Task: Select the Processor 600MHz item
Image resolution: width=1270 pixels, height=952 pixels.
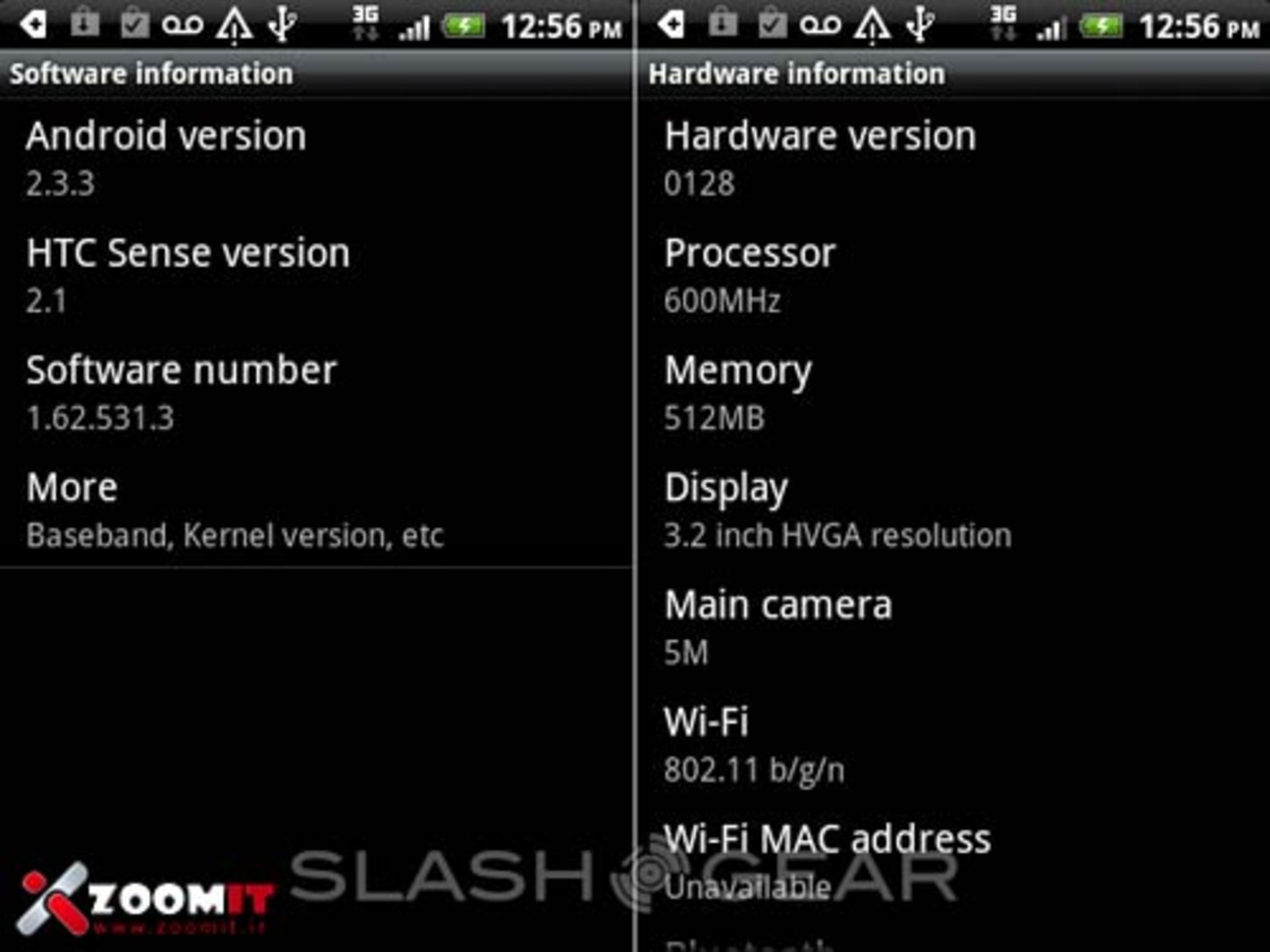Action: tap(954, 275)
